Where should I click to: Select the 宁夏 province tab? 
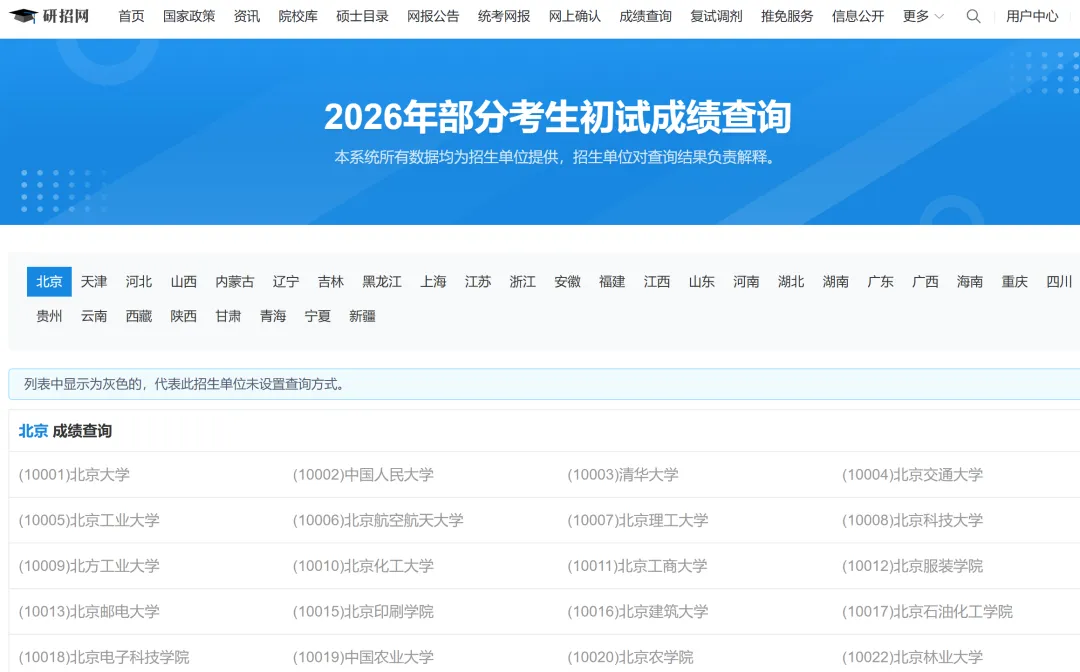318,316
